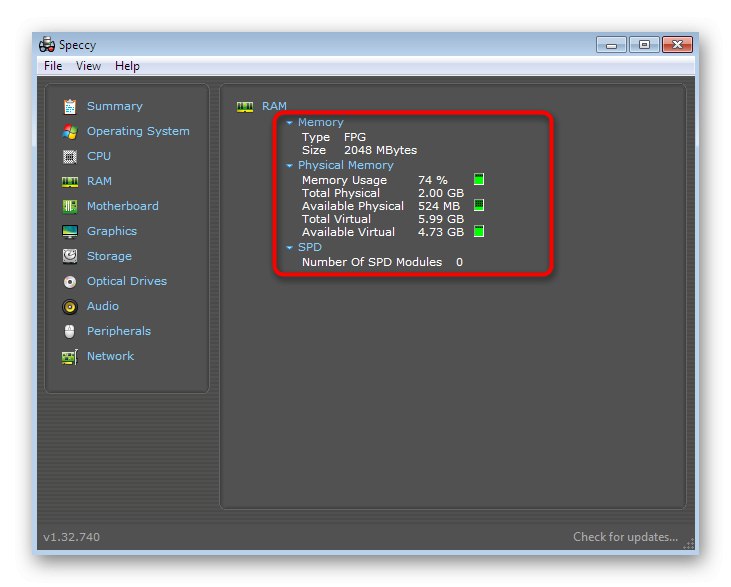Click the Summary clipboard icon
The height and width of the screenshot is (587, 731).
tap(70, 107)
